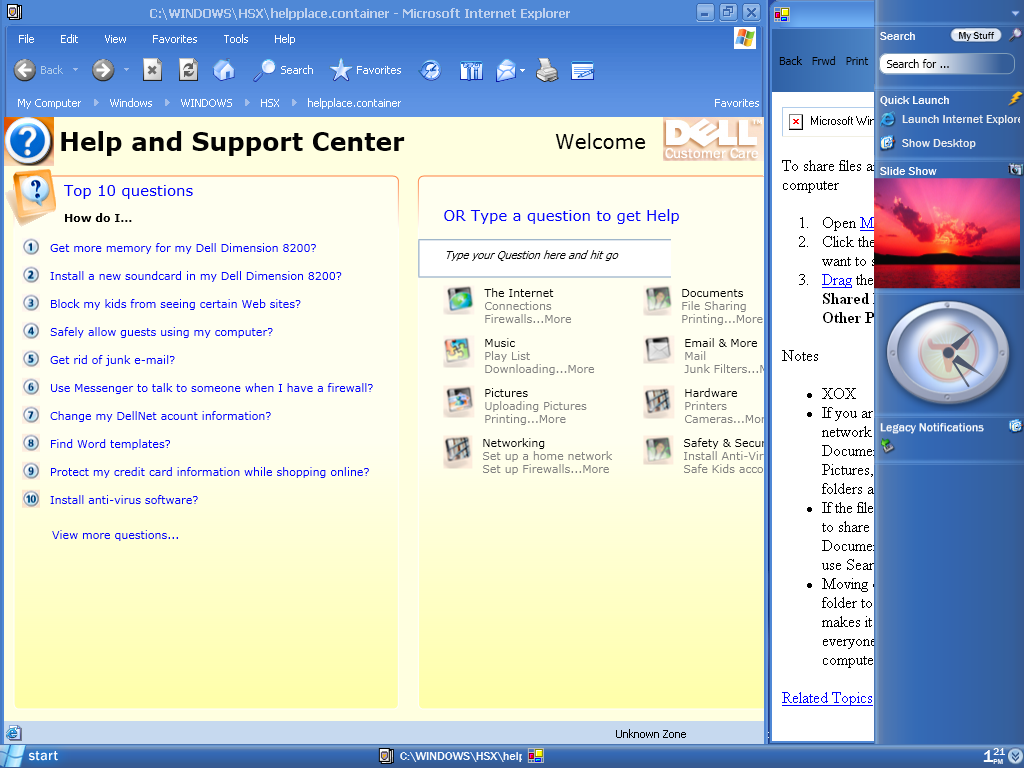The width and height of the screenshot is (1024, 768).
Task: Click the Help and Support question mark icon
Action: click(29, 141)
